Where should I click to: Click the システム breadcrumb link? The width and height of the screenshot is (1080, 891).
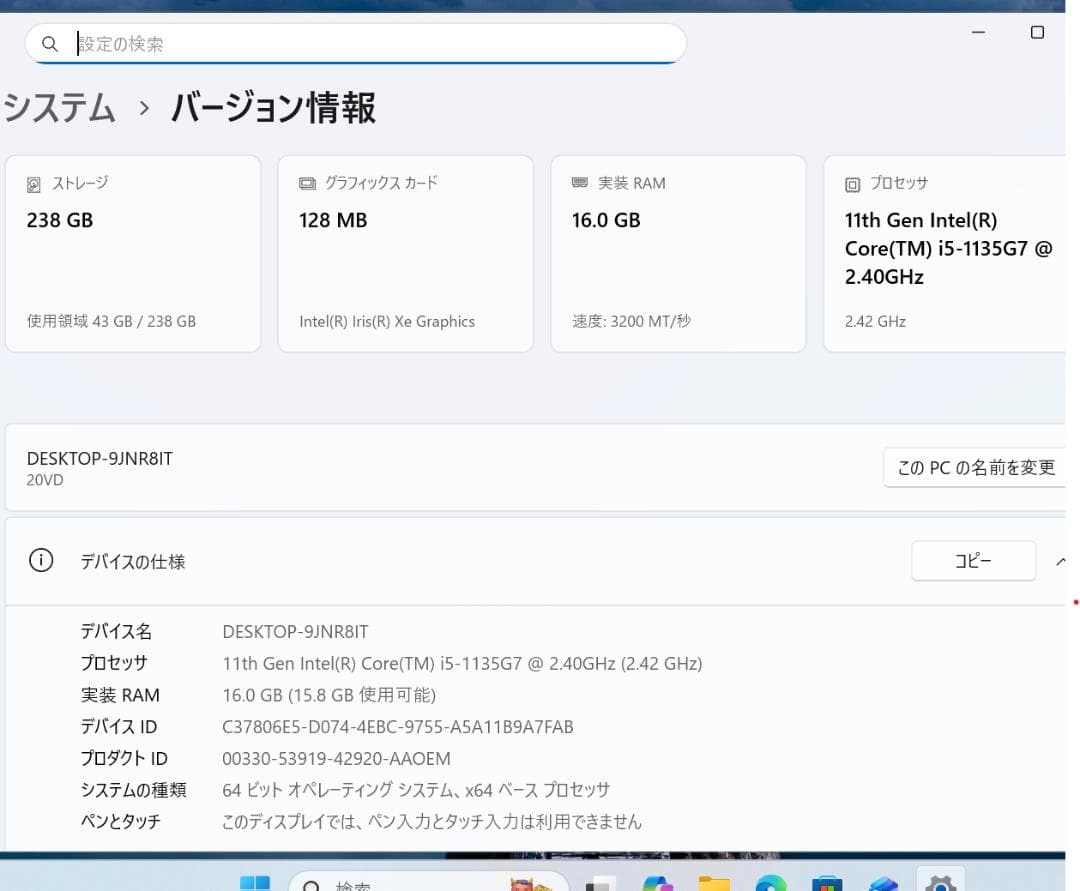point(60,108)
